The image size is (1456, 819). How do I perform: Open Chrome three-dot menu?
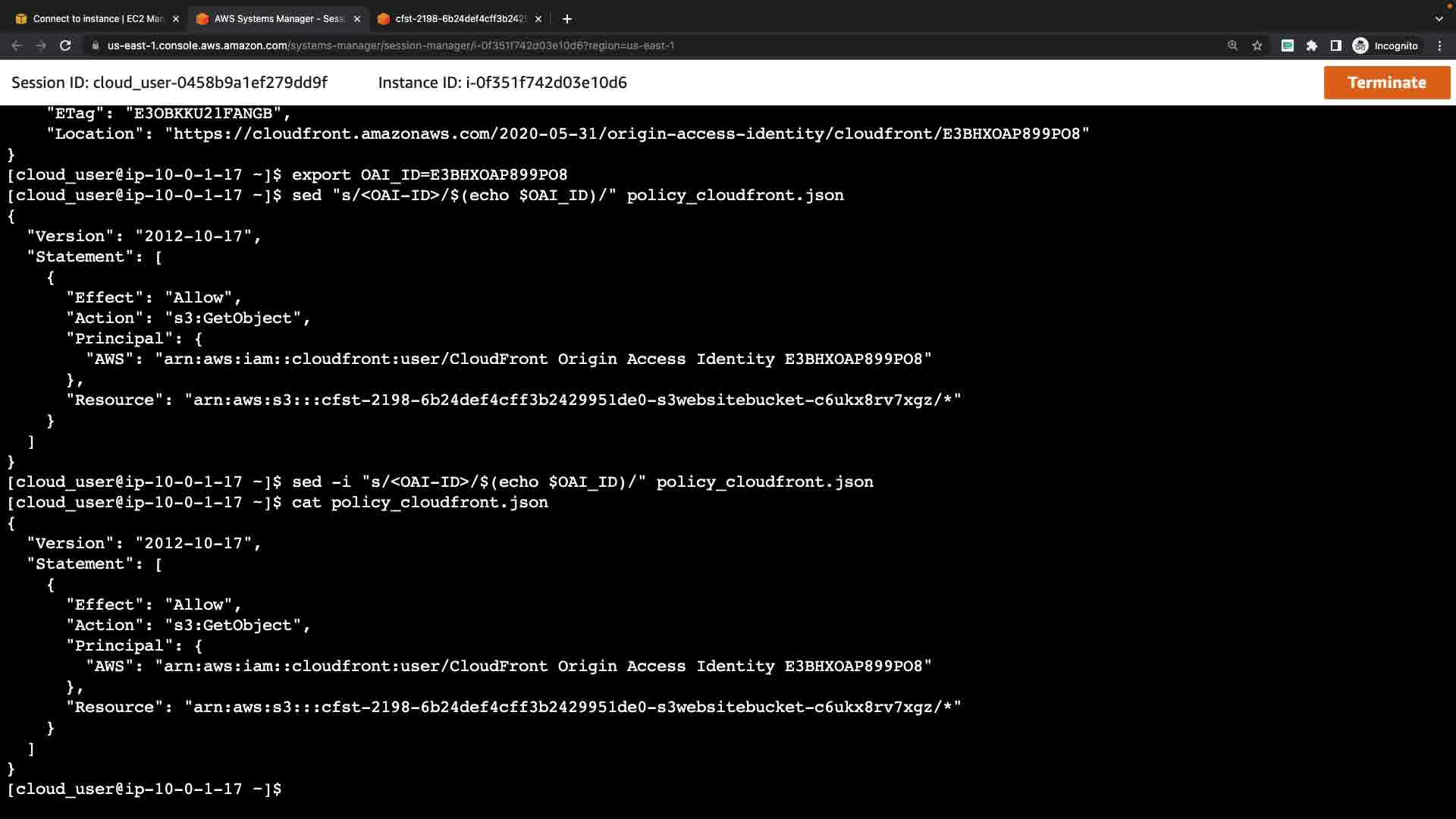click(x=1439, y=45)
